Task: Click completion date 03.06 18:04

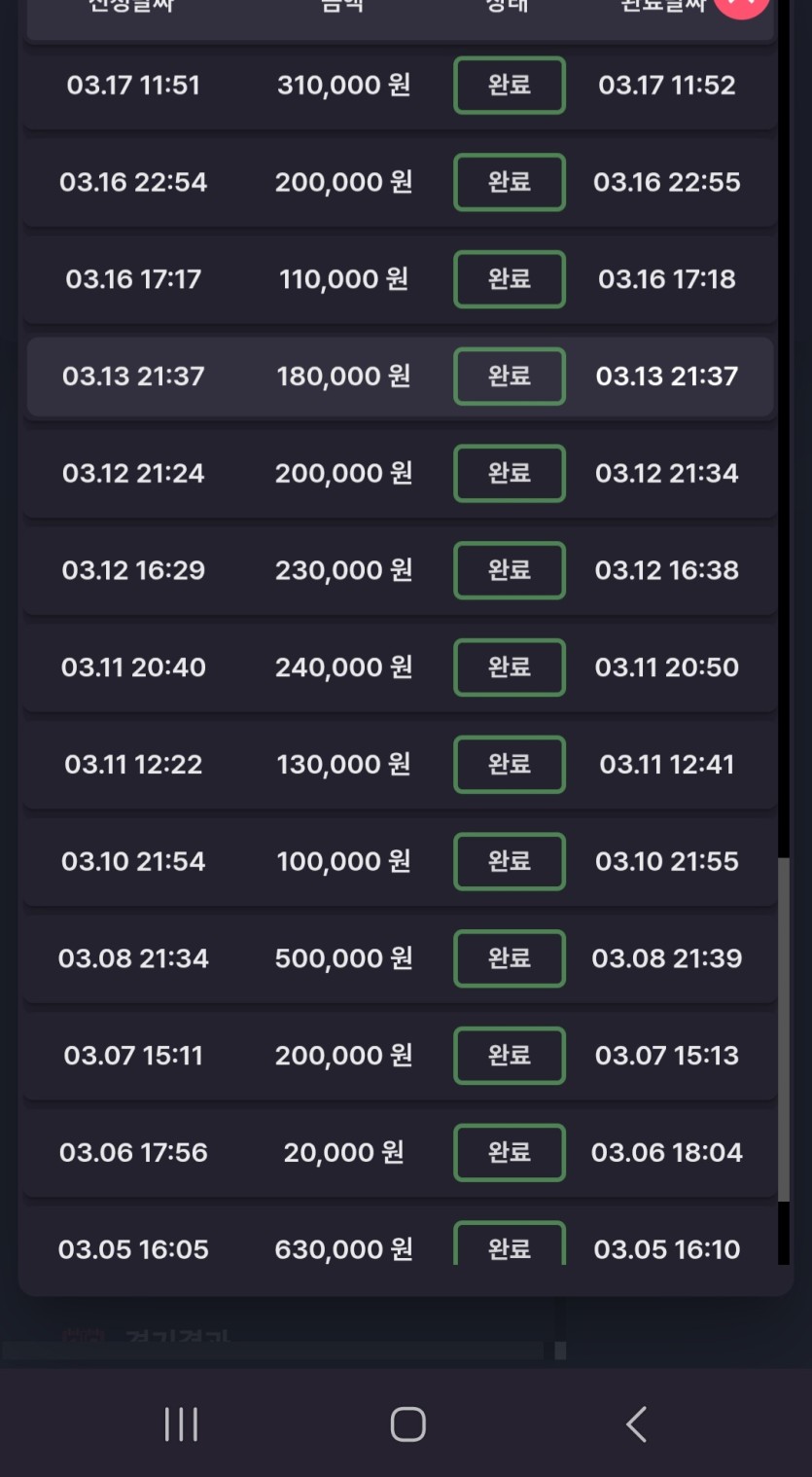Action: click(x=667, y=1152)
